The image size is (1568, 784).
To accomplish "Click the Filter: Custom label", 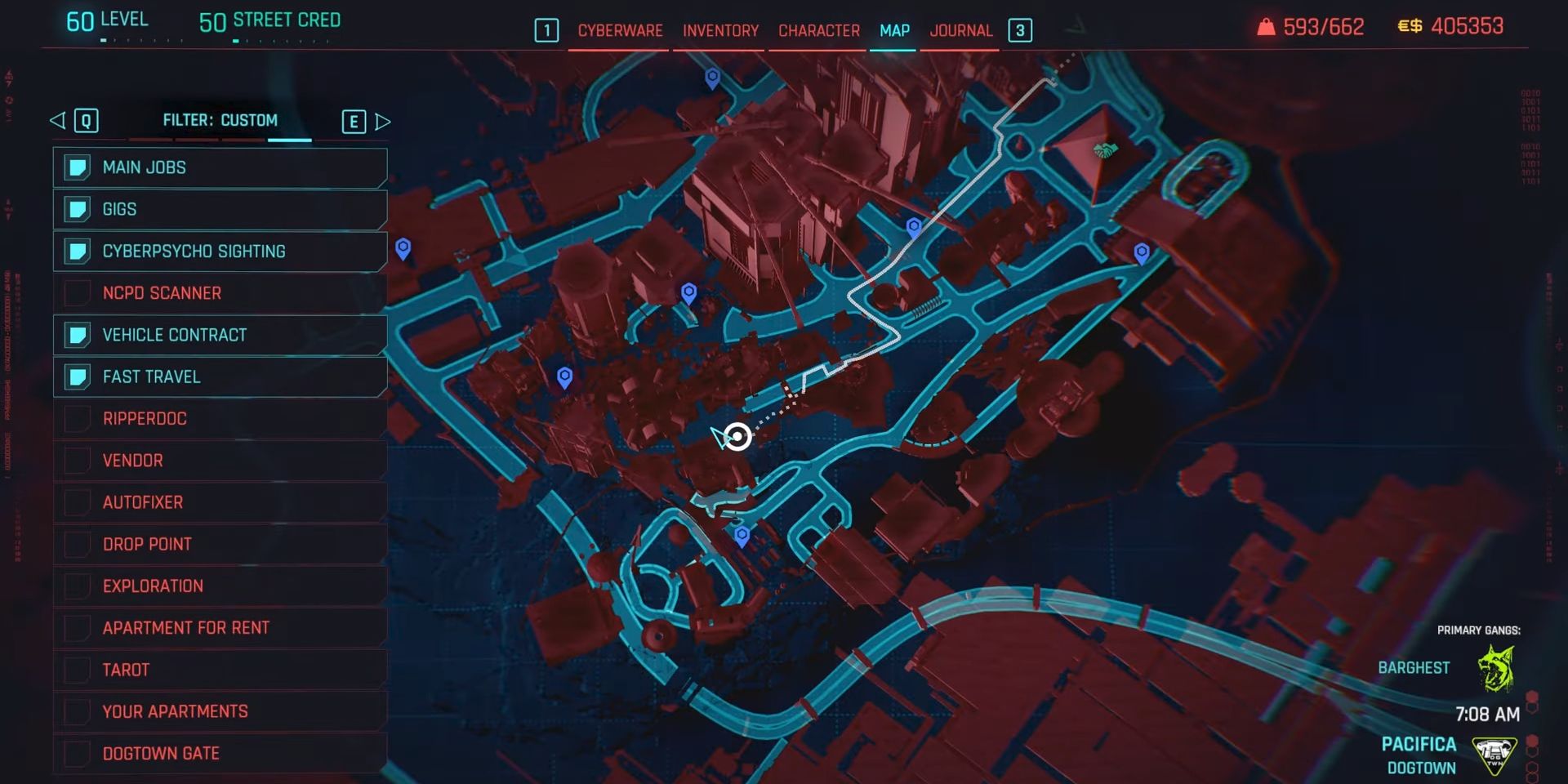I will coord(220,120).
